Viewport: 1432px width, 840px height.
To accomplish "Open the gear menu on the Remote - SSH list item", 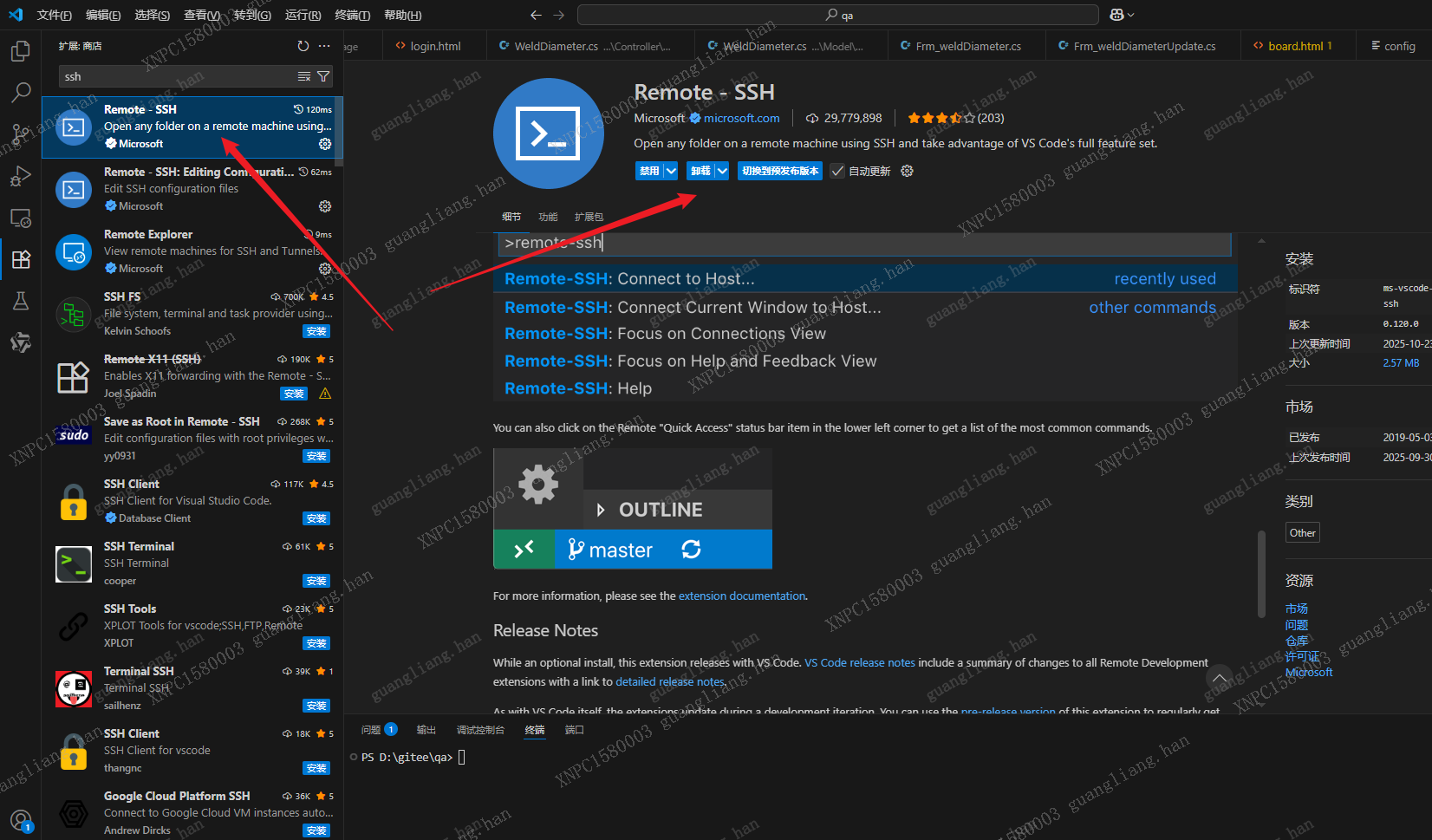I will click(325, 144).
